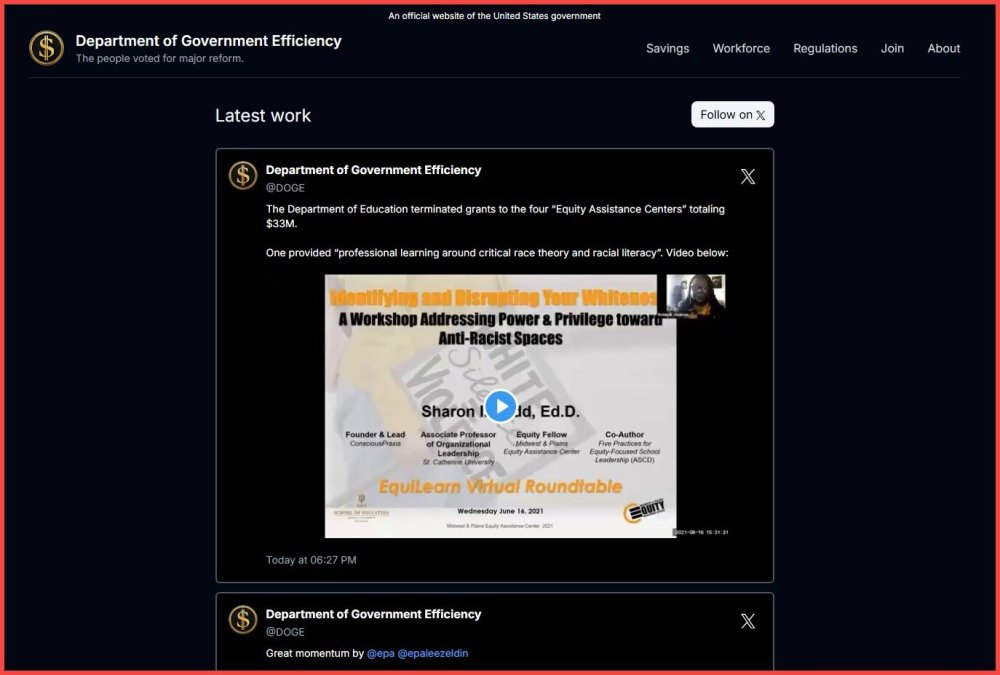Open the Savings page from the navigation

coord(667,48)
